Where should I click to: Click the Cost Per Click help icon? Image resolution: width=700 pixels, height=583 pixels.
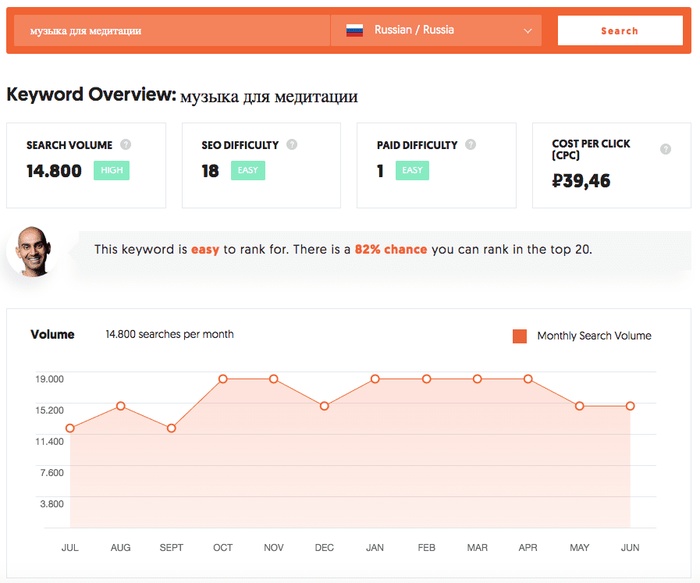click(x=665, y=149)
